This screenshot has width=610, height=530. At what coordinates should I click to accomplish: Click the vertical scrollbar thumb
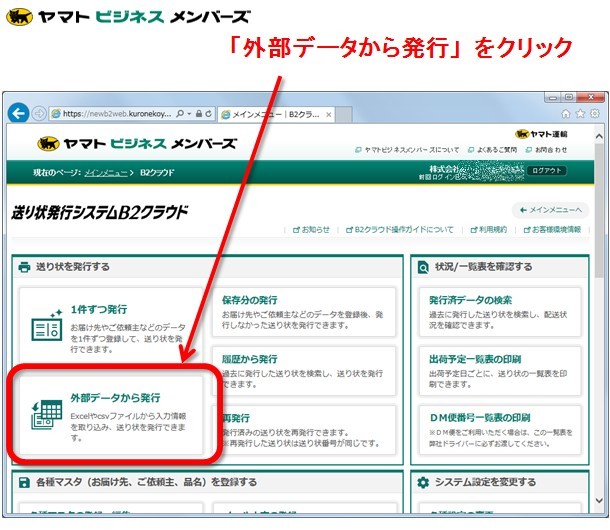coord(599,210)
